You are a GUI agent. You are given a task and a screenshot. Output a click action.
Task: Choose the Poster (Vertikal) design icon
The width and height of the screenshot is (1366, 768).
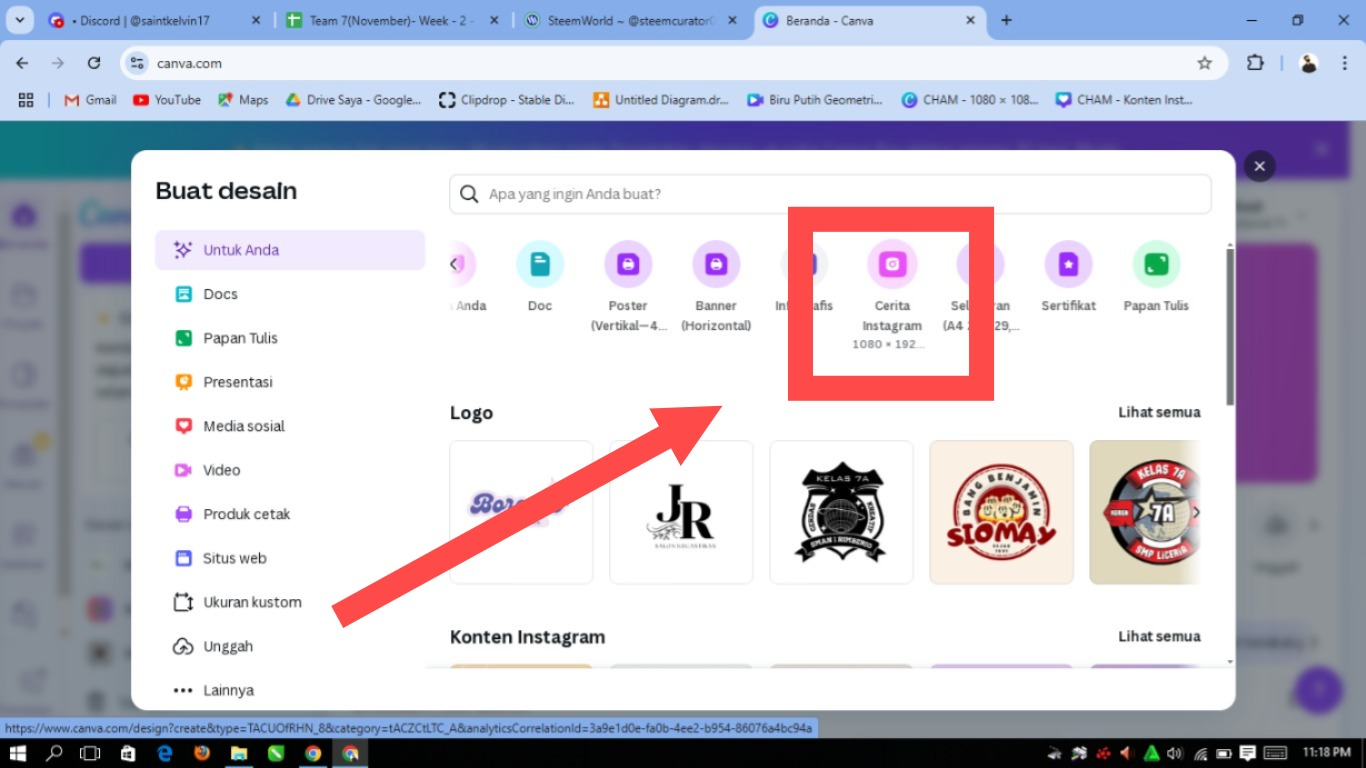pos(628,265)
